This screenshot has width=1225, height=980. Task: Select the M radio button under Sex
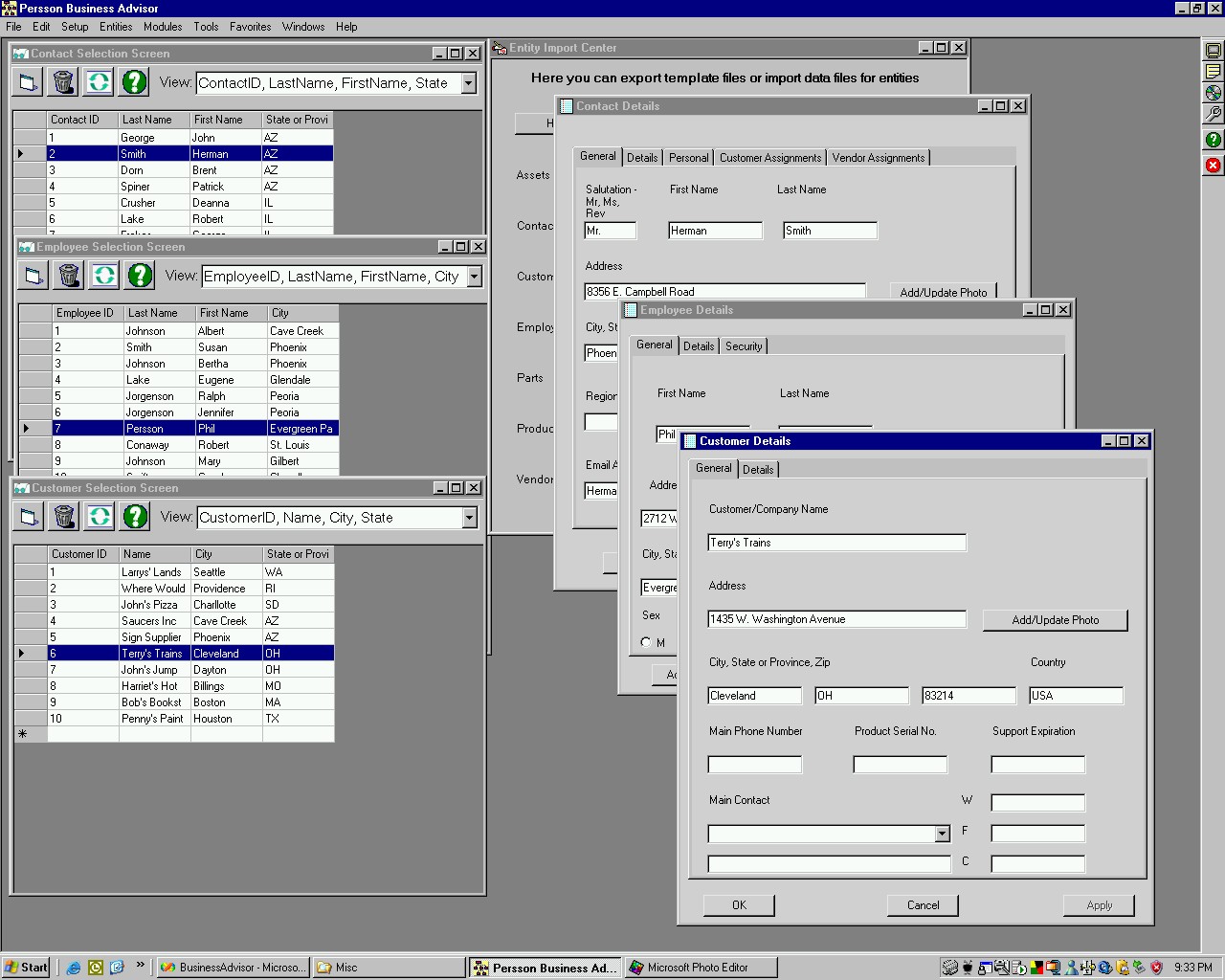pos(646,642)
